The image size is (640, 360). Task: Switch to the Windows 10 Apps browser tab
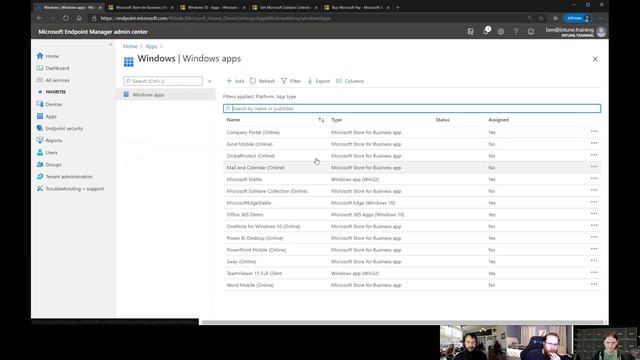tap(213, 7)
